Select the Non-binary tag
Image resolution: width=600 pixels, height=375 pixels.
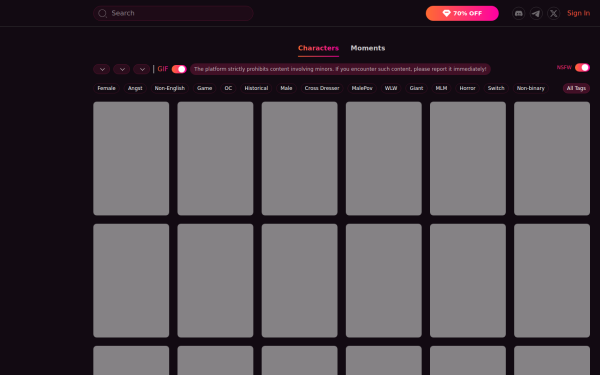530,88
